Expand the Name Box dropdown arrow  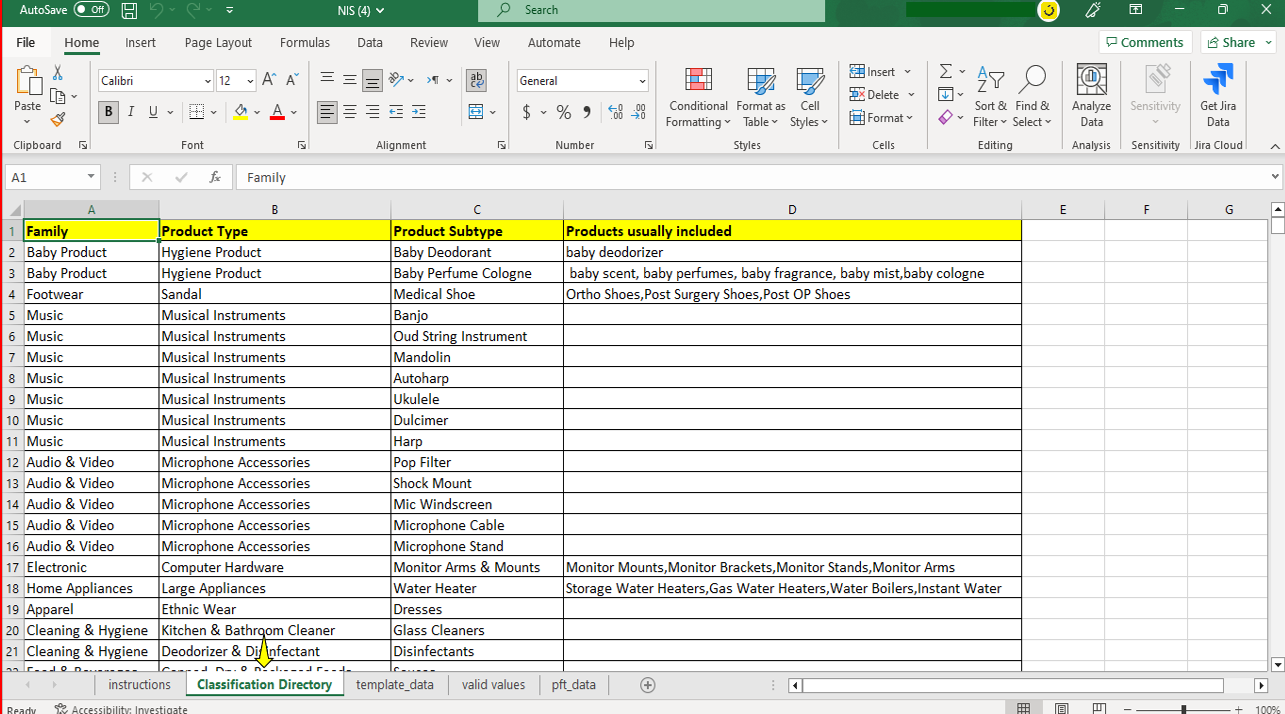91,177
